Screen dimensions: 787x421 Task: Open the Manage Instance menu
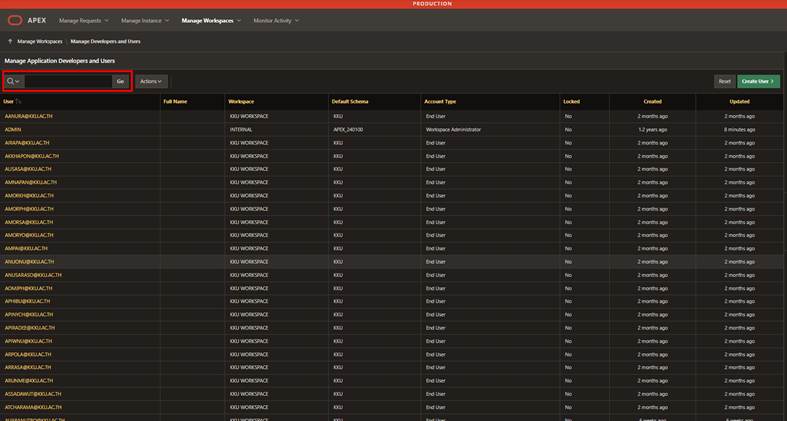145,21
